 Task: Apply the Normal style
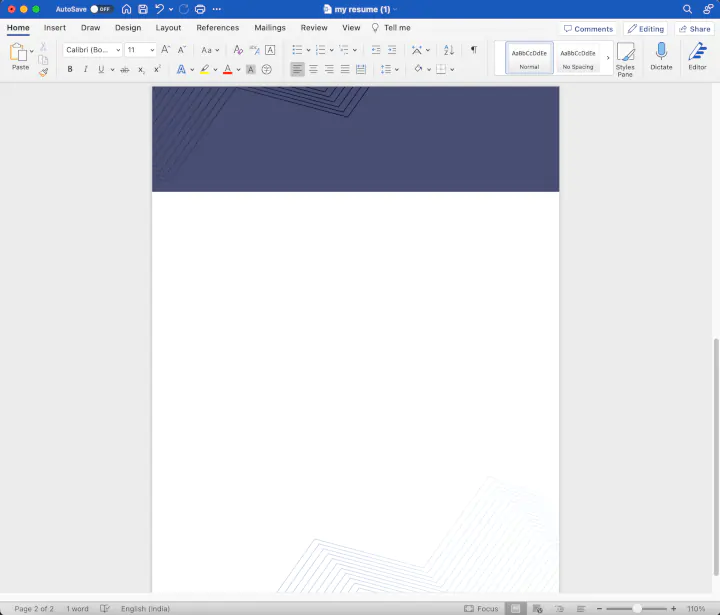(529, 58)
